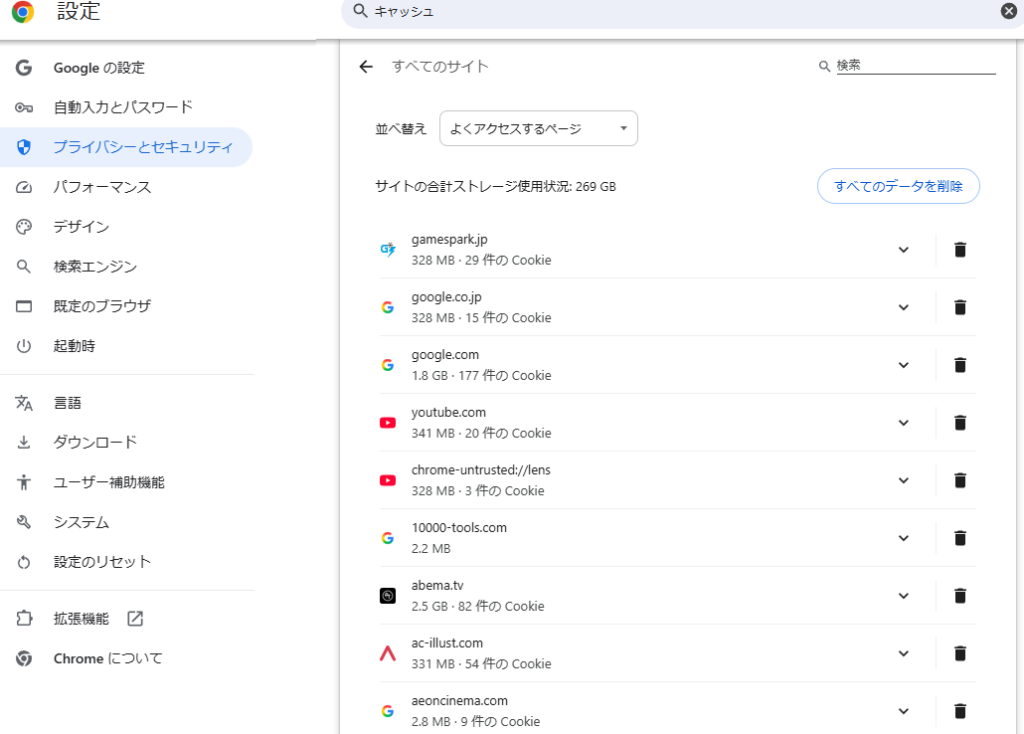Delete abema.tv site data with trash icon
The image size is (1024, 734).
click(x=960, y=596)
